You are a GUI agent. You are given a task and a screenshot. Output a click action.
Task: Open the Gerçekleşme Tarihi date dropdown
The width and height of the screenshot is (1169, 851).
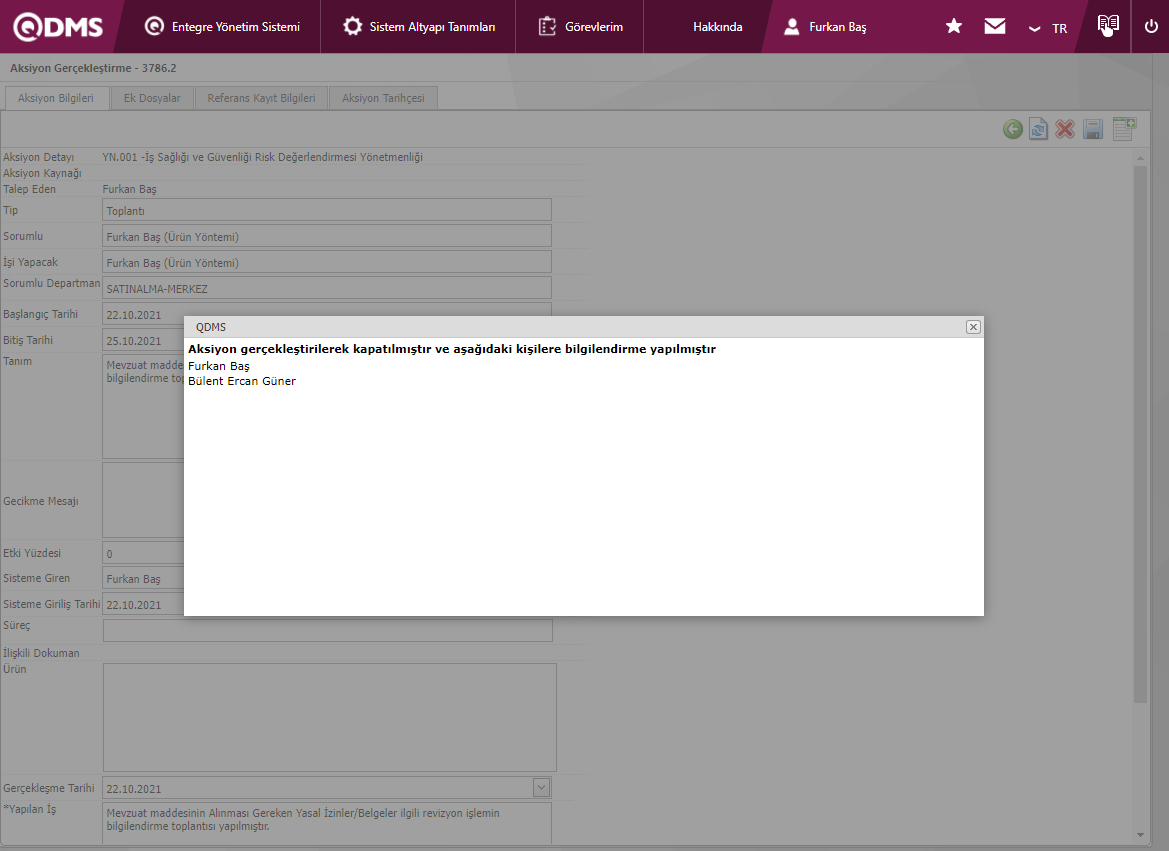click(541, 788)
